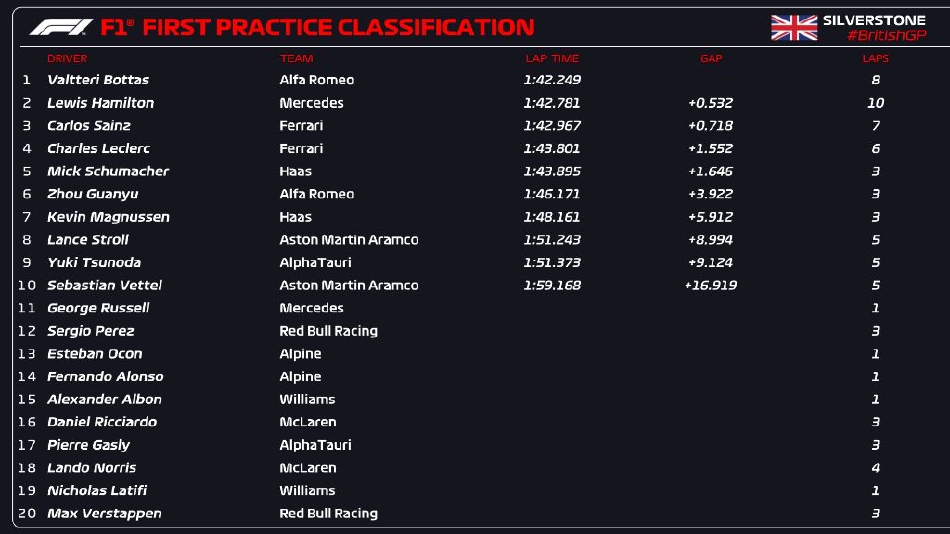Click the First Practice Classification title

tap(338, 28)
